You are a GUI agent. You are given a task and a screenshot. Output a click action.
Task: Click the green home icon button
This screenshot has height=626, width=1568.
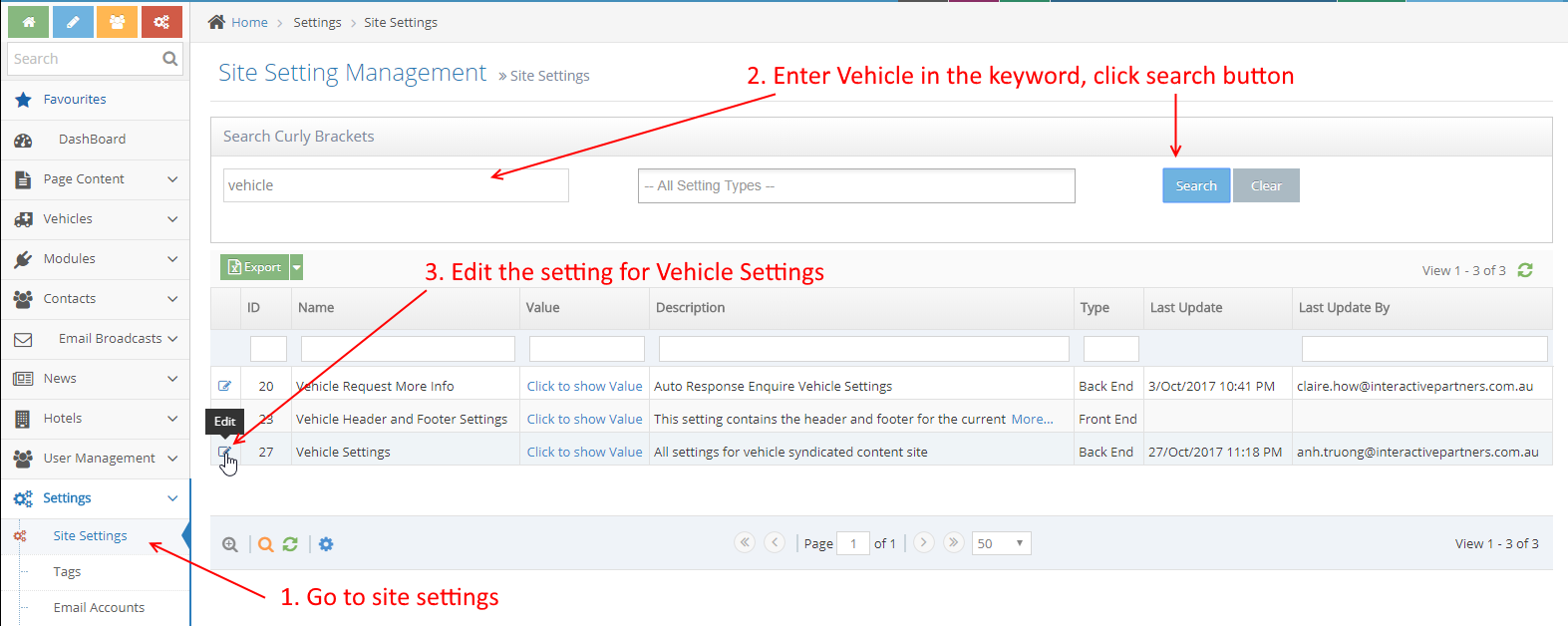click(x=28, y=22)
